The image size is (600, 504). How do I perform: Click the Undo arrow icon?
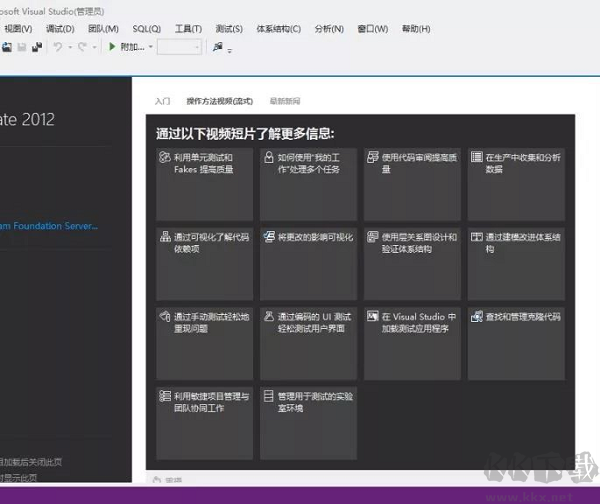coord(58,47)
